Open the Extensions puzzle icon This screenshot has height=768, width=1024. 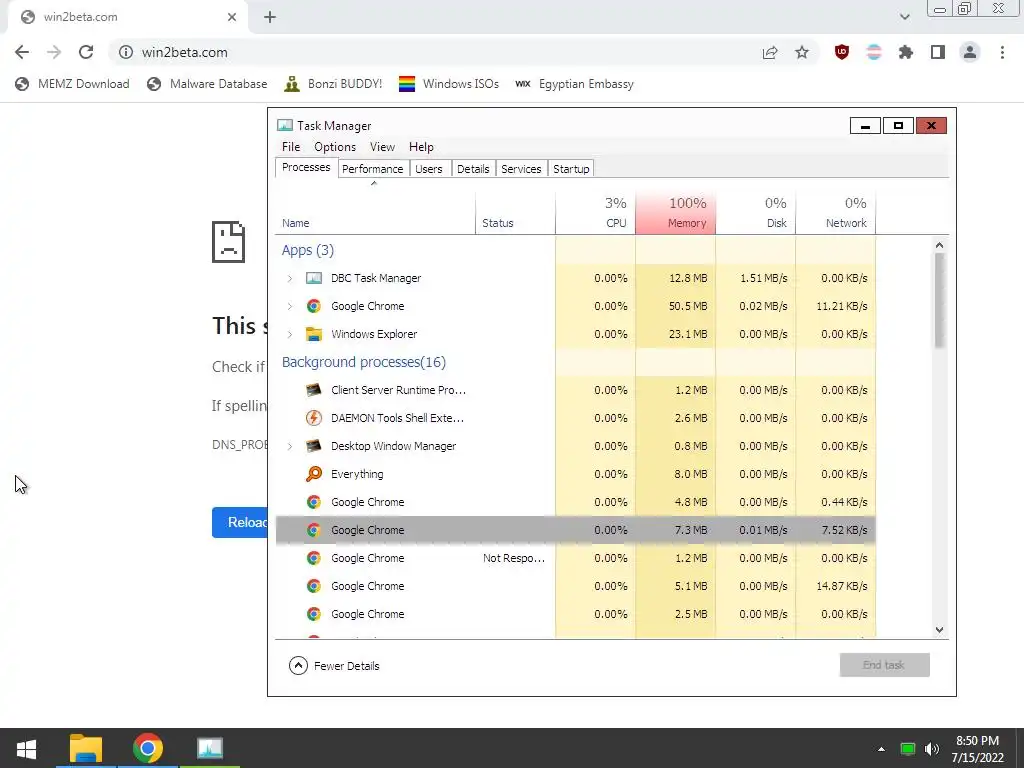[x=906, y=52]
